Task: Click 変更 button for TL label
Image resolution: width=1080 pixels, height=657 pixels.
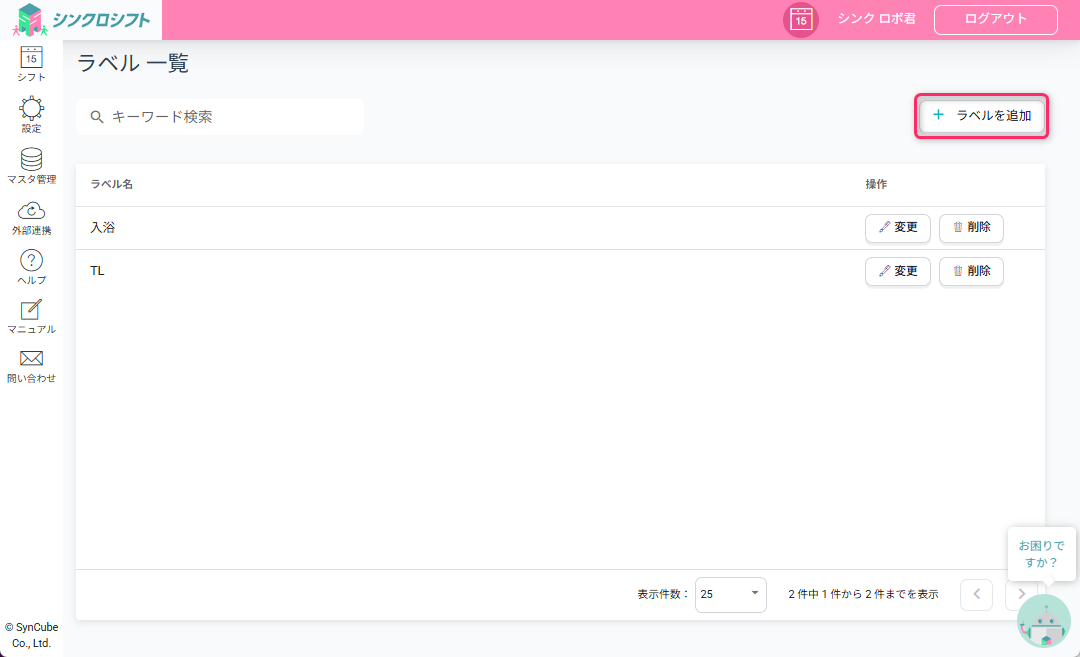Action: pos(897,271)
